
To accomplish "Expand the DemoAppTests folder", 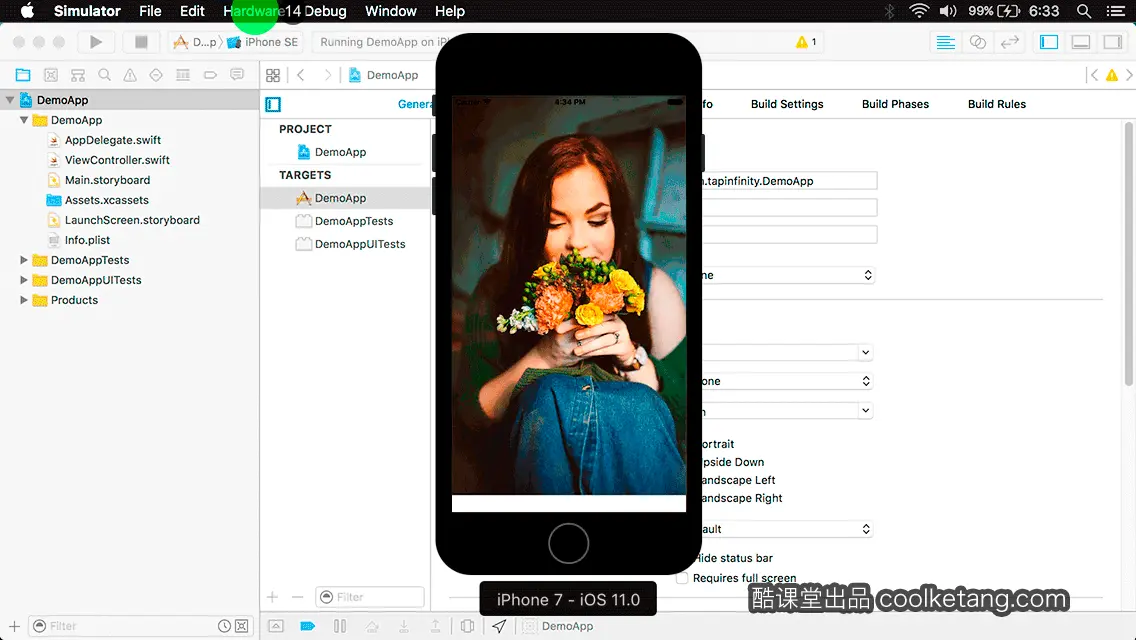I will (24, 259).
